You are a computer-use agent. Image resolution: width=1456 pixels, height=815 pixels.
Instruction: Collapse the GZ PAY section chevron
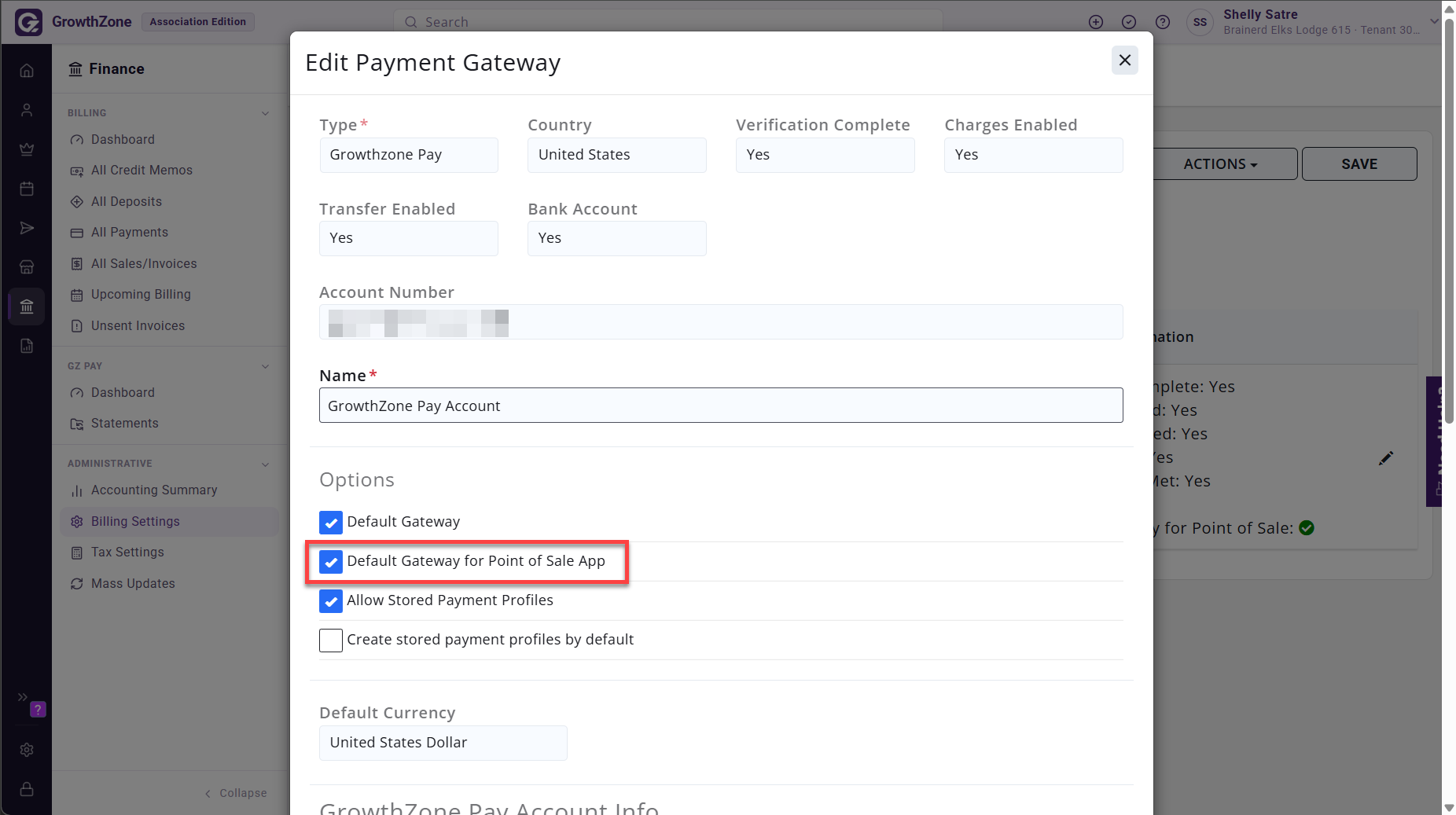pos(265,366)
